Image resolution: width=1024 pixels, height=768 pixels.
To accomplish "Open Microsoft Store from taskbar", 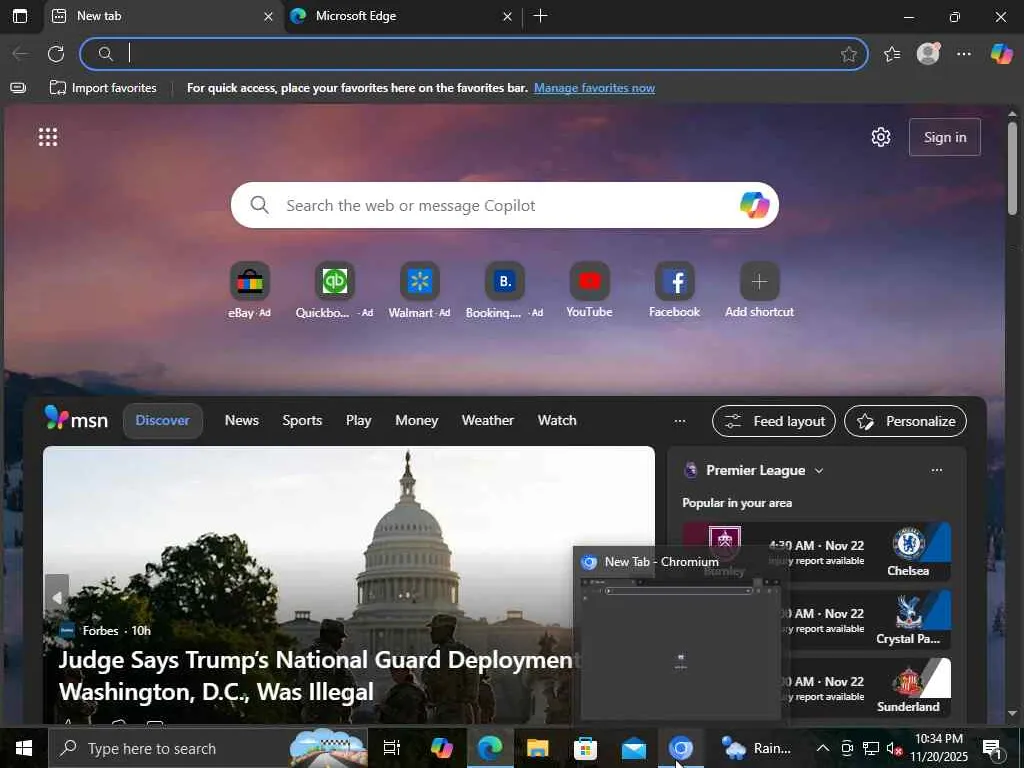I will pyautogui.click(x=585, y=748).
